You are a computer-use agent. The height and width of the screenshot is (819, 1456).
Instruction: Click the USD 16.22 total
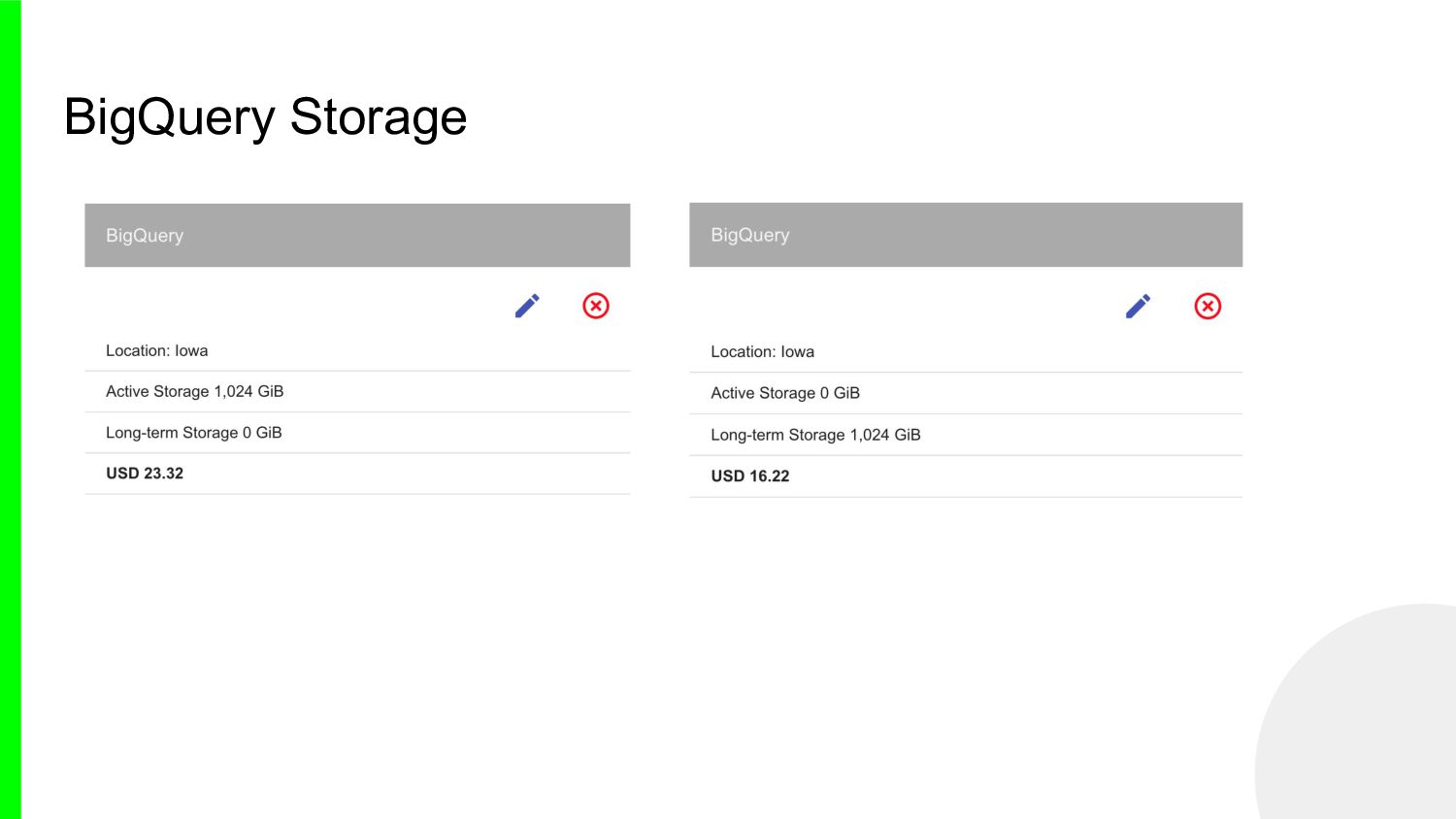[750, 476]
